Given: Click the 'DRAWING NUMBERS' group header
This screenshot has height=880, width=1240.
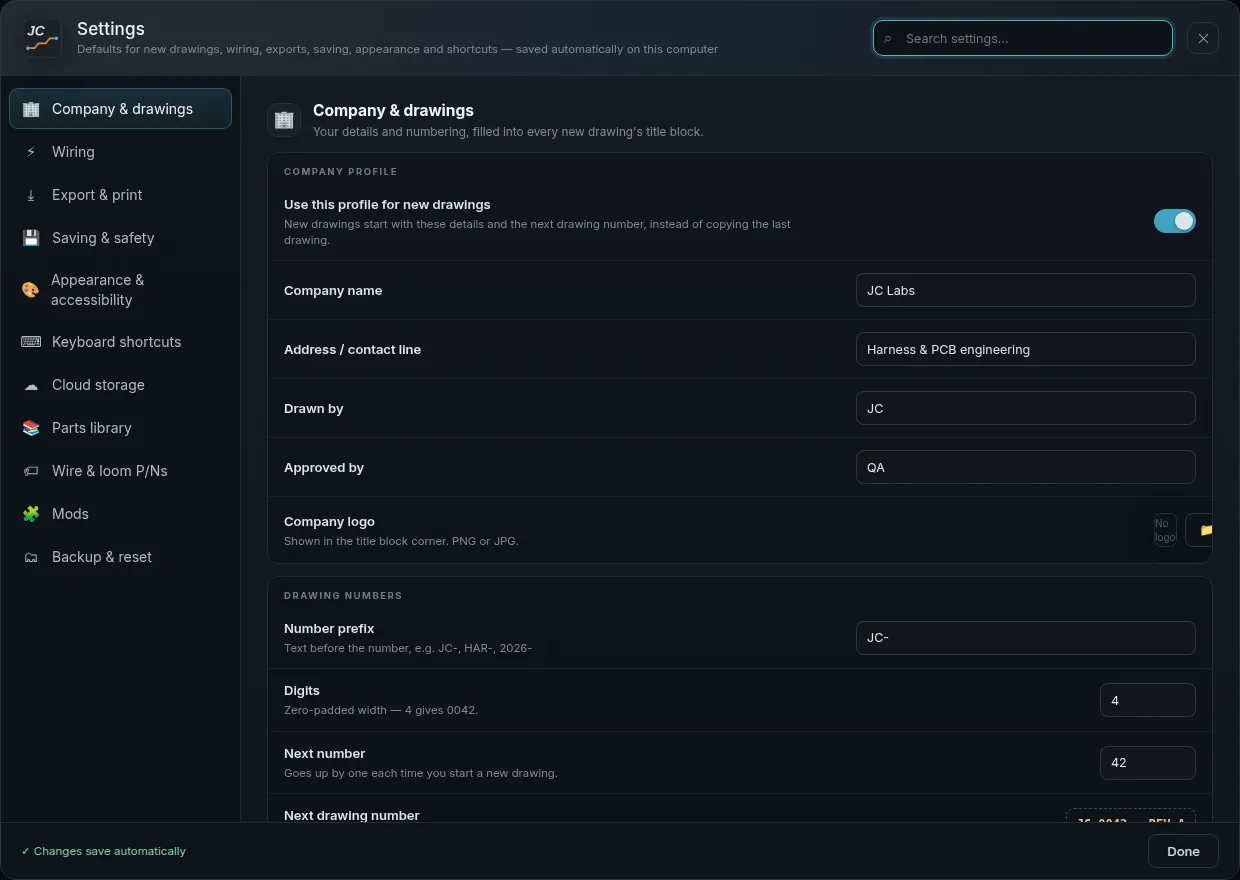Looking at the screenshot, I should [x=343, y=595].
